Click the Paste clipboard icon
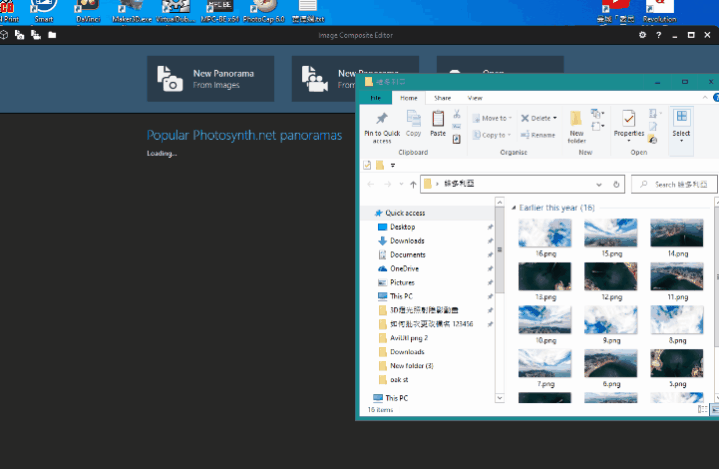 (438, 120)
